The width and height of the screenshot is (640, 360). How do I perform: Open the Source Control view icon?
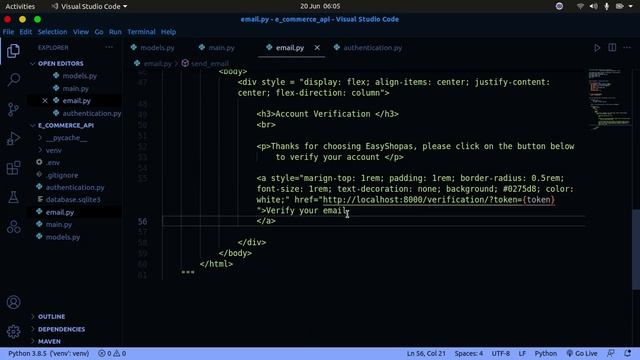pyautogui.click(x=13, y=109)
